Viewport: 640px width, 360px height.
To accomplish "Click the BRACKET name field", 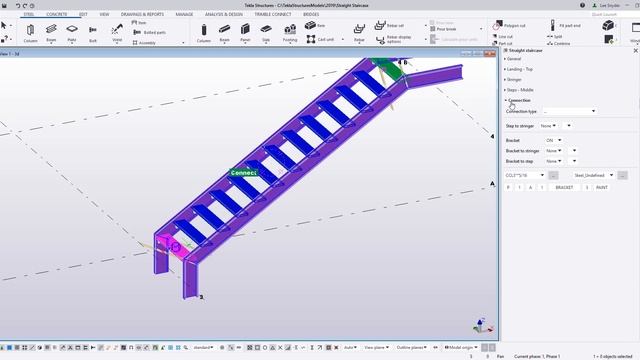I will tap(564, 187).
